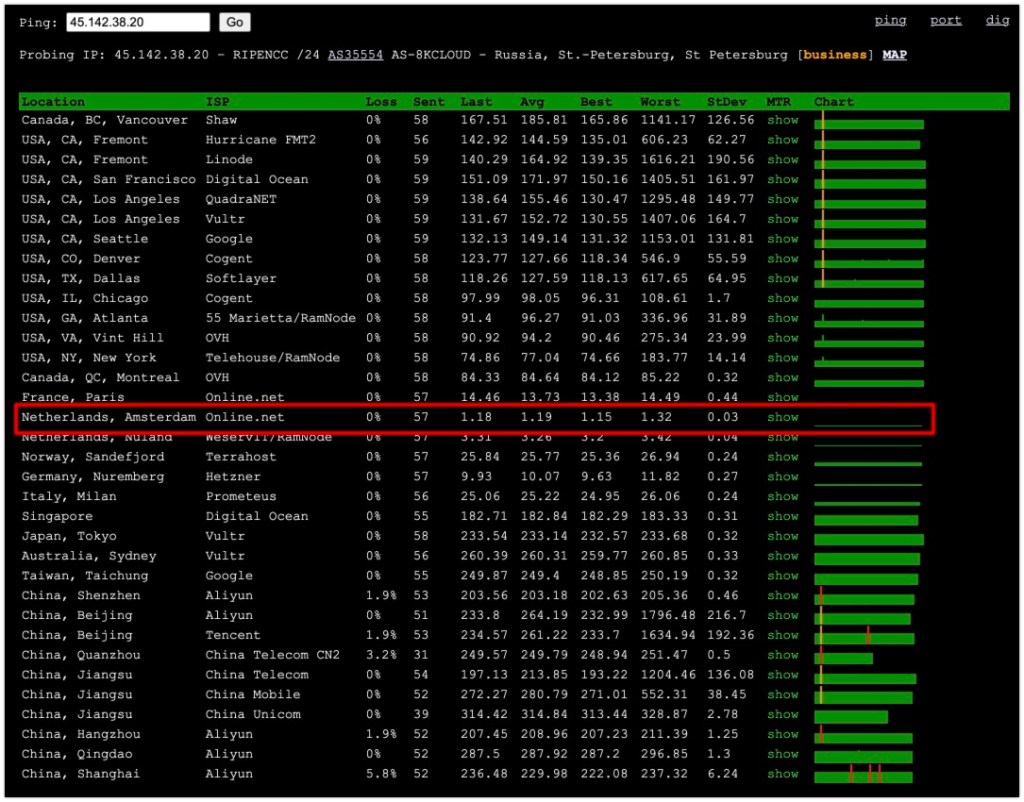Select the 5.8% loss value for Shanghai

(x=381, y=773)
